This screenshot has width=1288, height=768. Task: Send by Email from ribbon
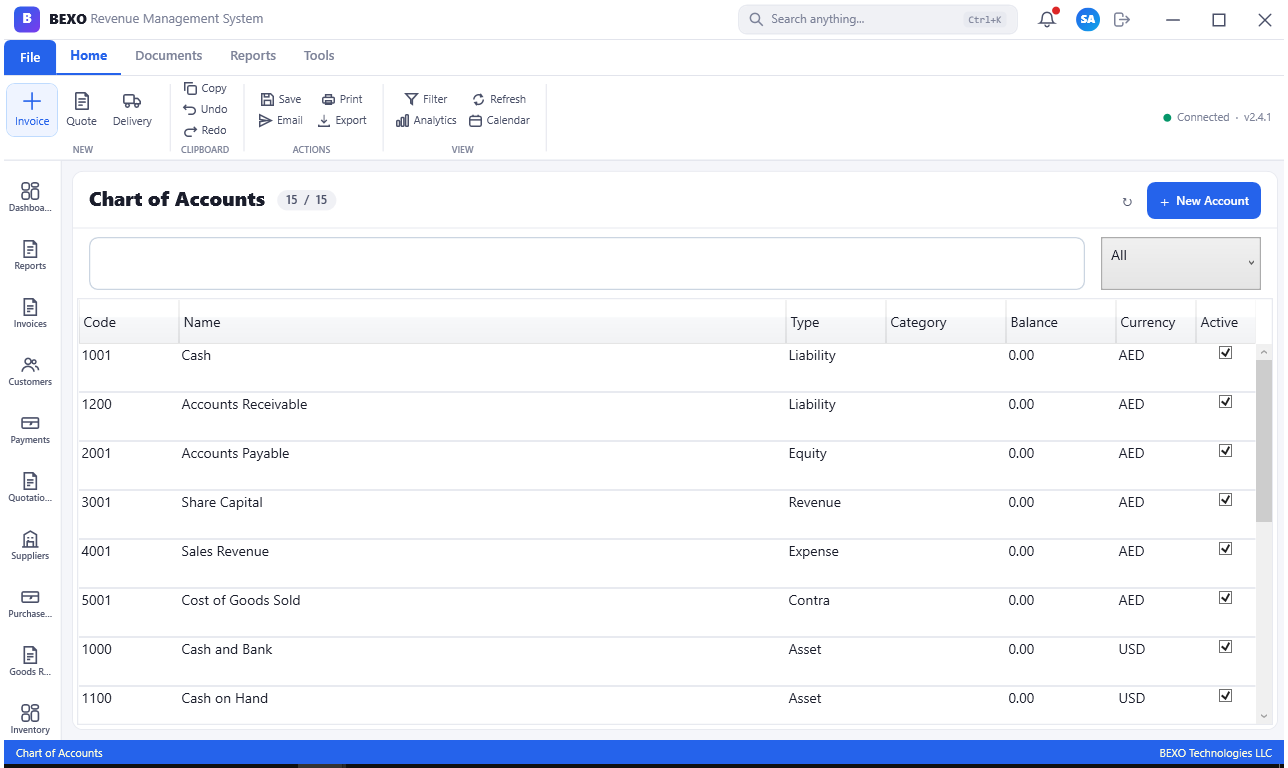click(x=280, y=120)
